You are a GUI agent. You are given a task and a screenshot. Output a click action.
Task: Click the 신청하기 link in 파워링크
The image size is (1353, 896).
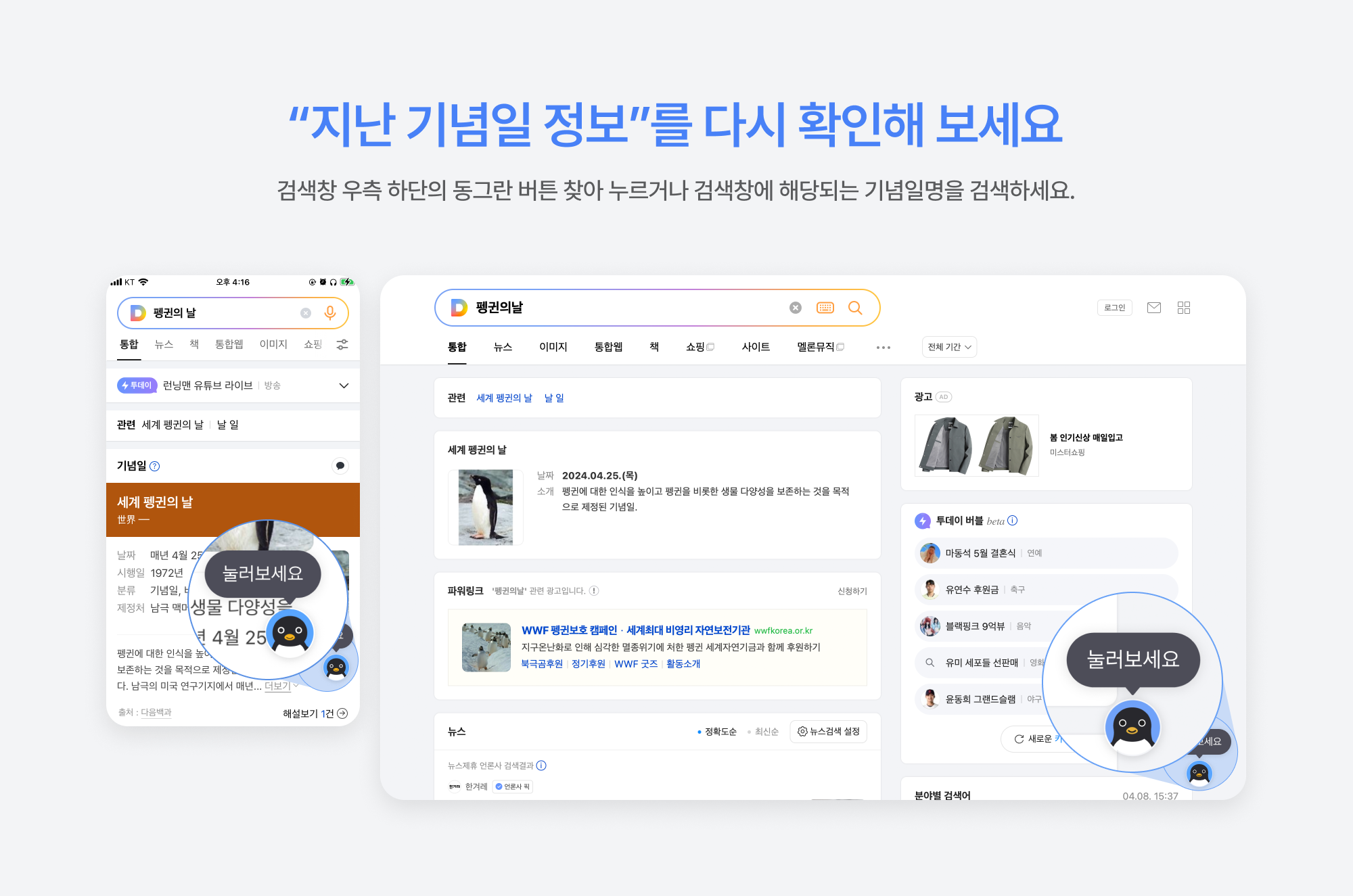pos(852,591)
